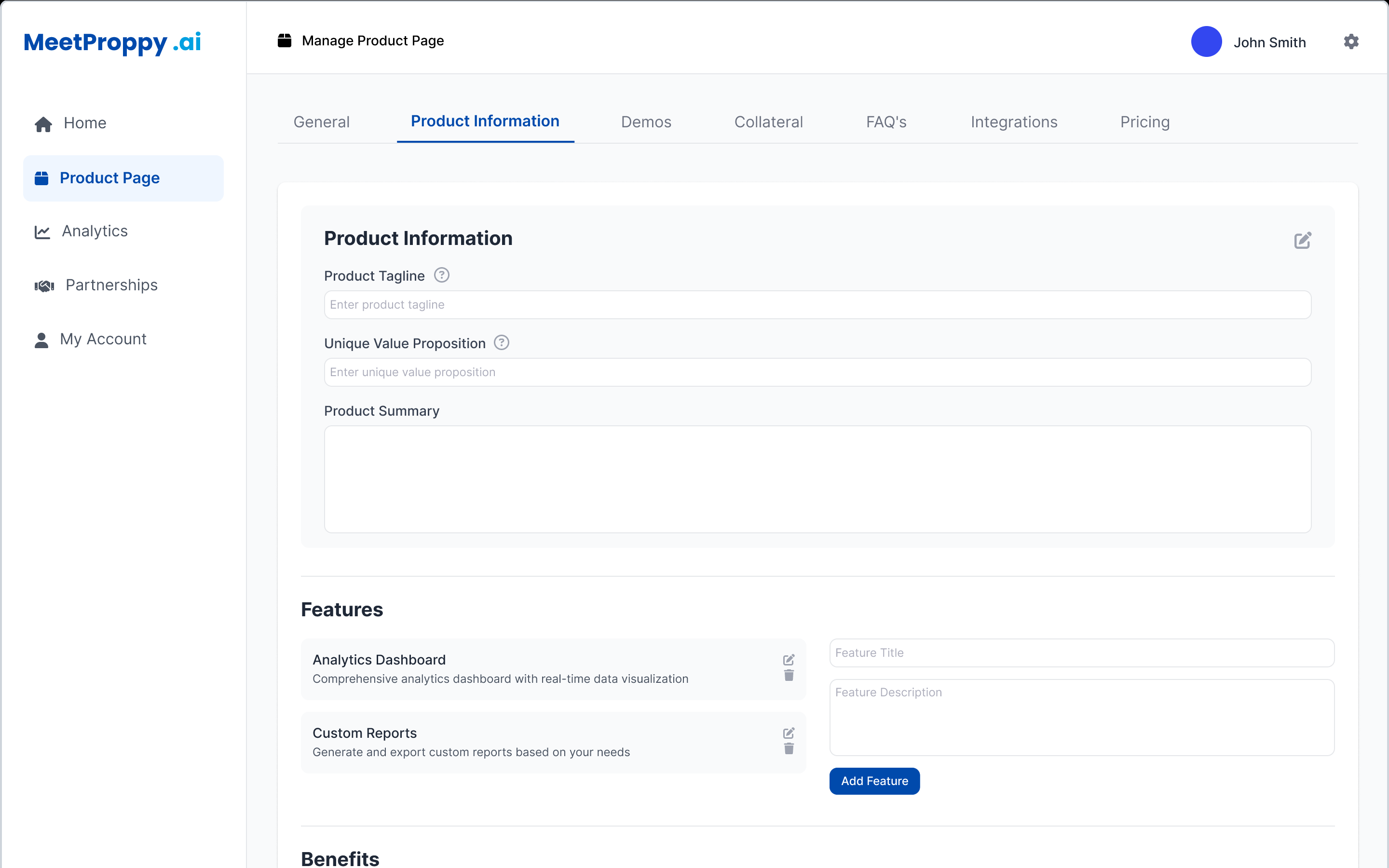This screenshot has height=868, width=1389.
Task: Edit the Custom Reports feature
Action: click(789, 733)
